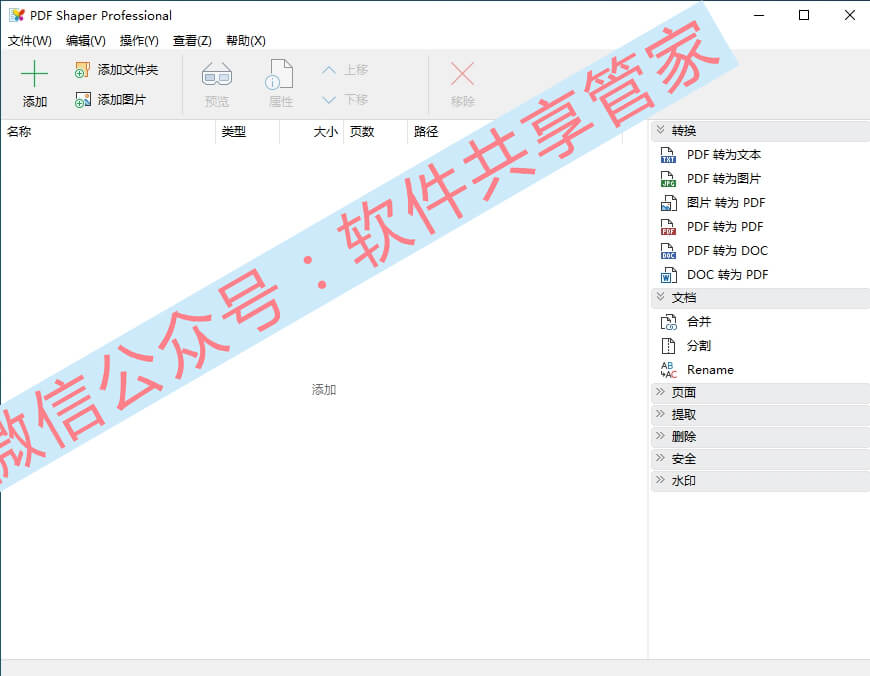This screenshot has width=870, height=676.
Task: Choose the DOC 转为 PDF label
Action: pos(727,275)
